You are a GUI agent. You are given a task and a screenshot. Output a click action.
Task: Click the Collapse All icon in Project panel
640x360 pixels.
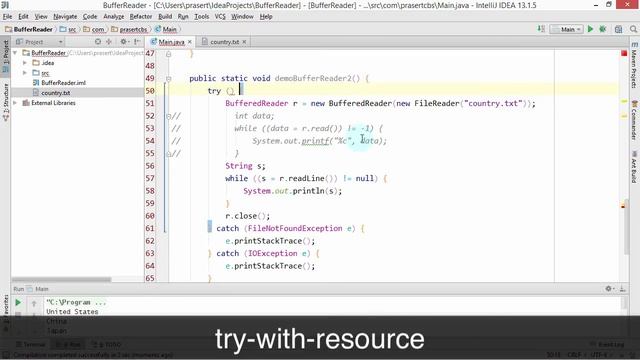[109, 42]
